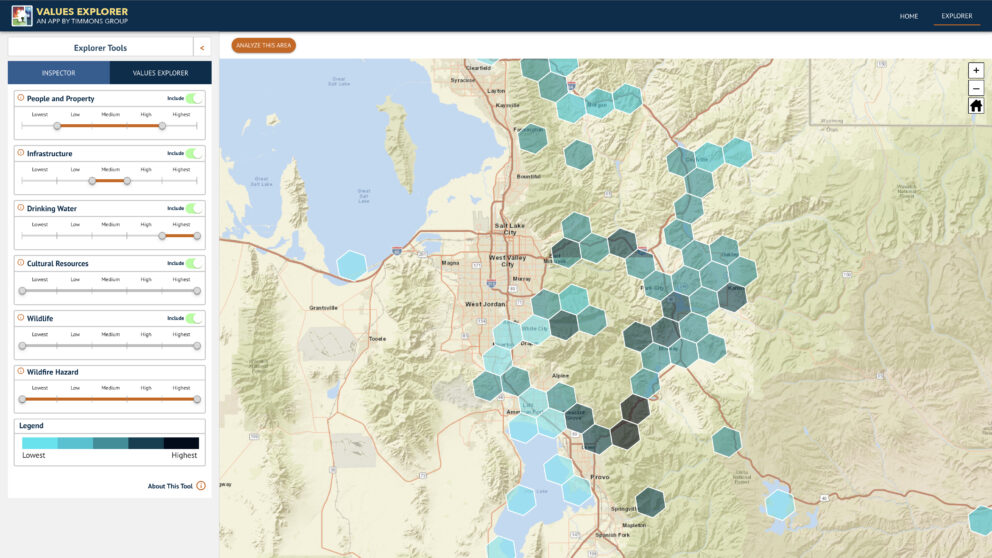This screenshot has width=992, height=558.
Task: Click People and Property right slider handle
Action: click(162, 126)
